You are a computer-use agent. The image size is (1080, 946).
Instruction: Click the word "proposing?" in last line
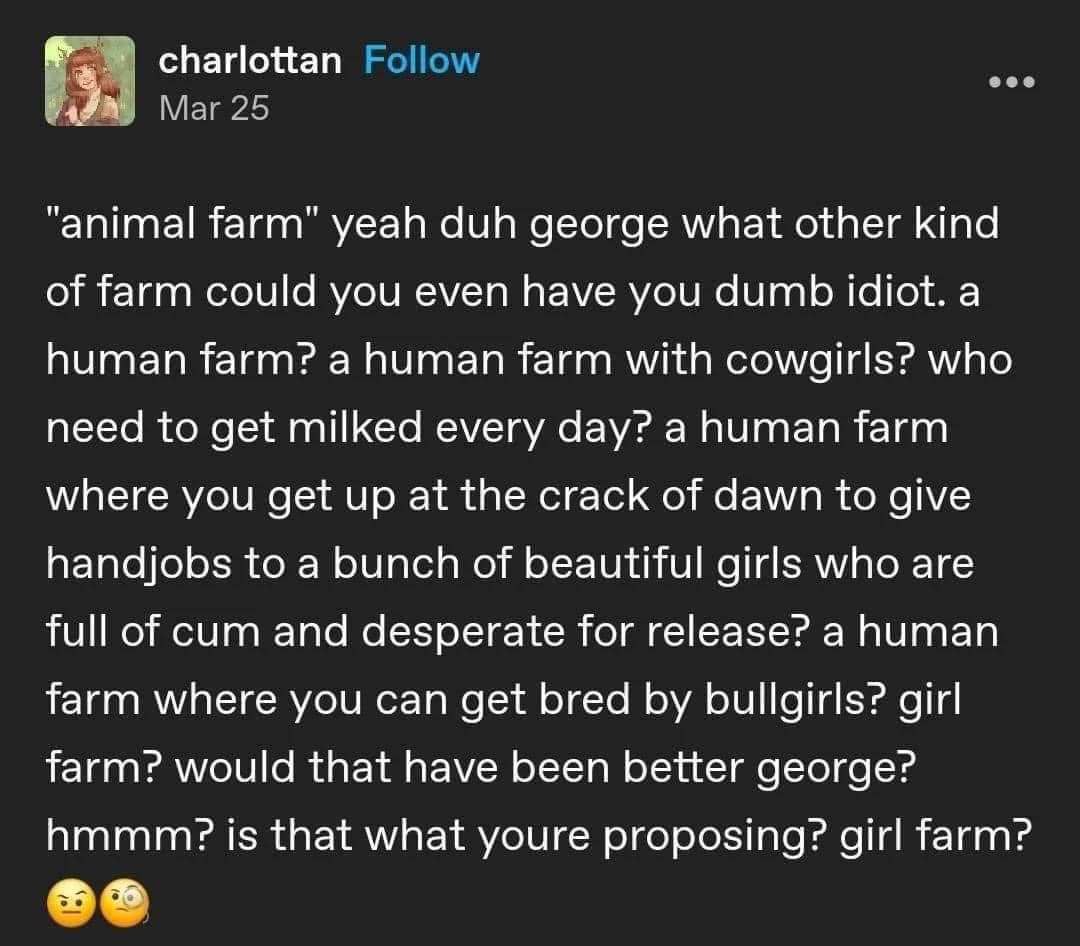click(716, 837)
